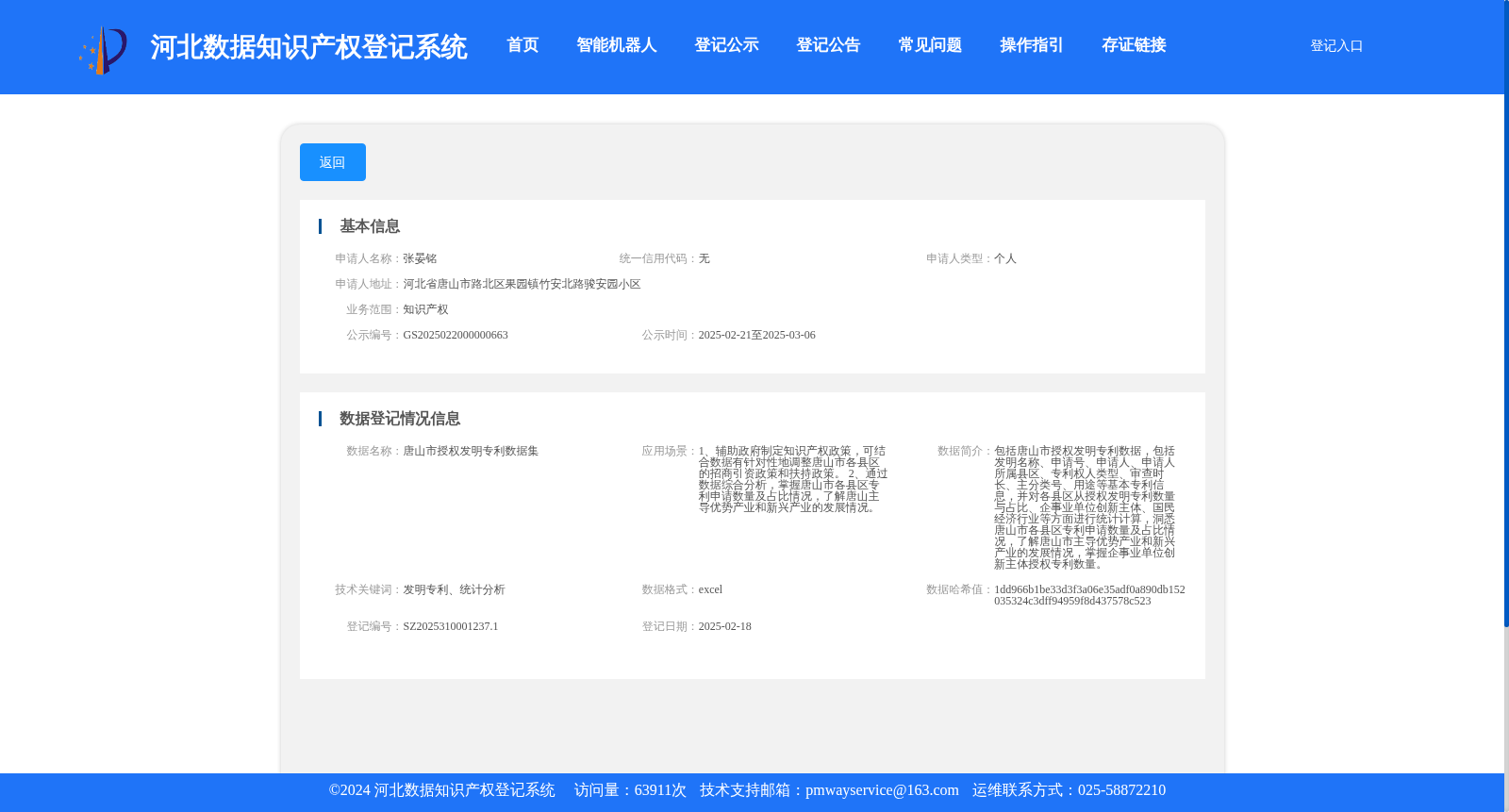The height and width of the screenshot is (812, 1509).
Task: Click the applicant name 张晏铭
Action: coord(420,258)
